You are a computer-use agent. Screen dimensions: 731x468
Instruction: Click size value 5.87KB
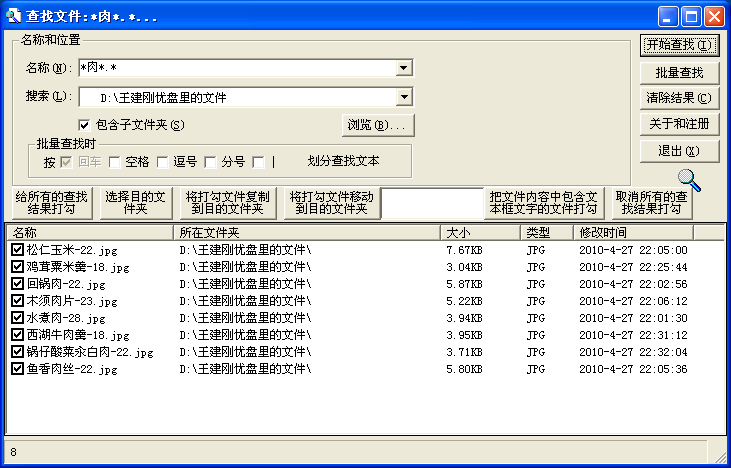point(464,284)
